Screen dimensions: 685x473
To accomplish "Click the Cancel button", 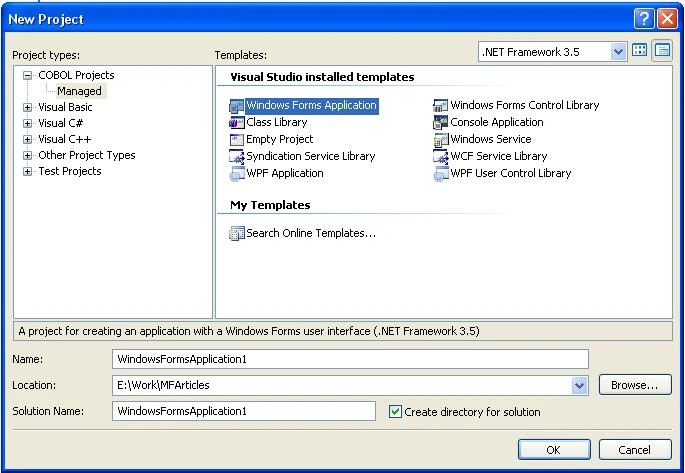I will 635,450.
